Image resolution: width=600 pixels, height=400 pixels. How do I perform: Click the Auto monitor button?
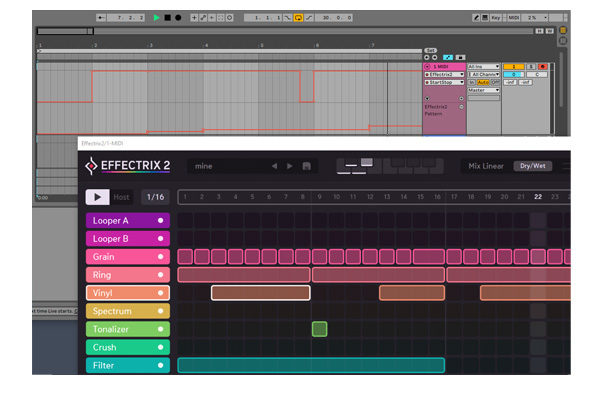(483, 82)
